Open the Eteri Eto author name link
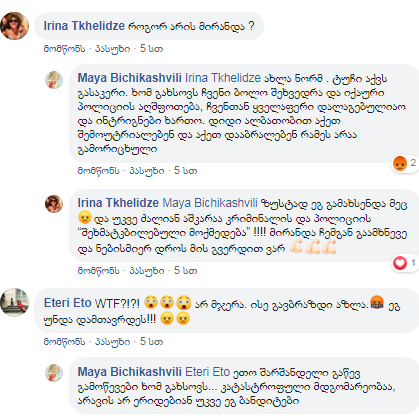Viewport: 419px width, 416px height. pos(68,303)
